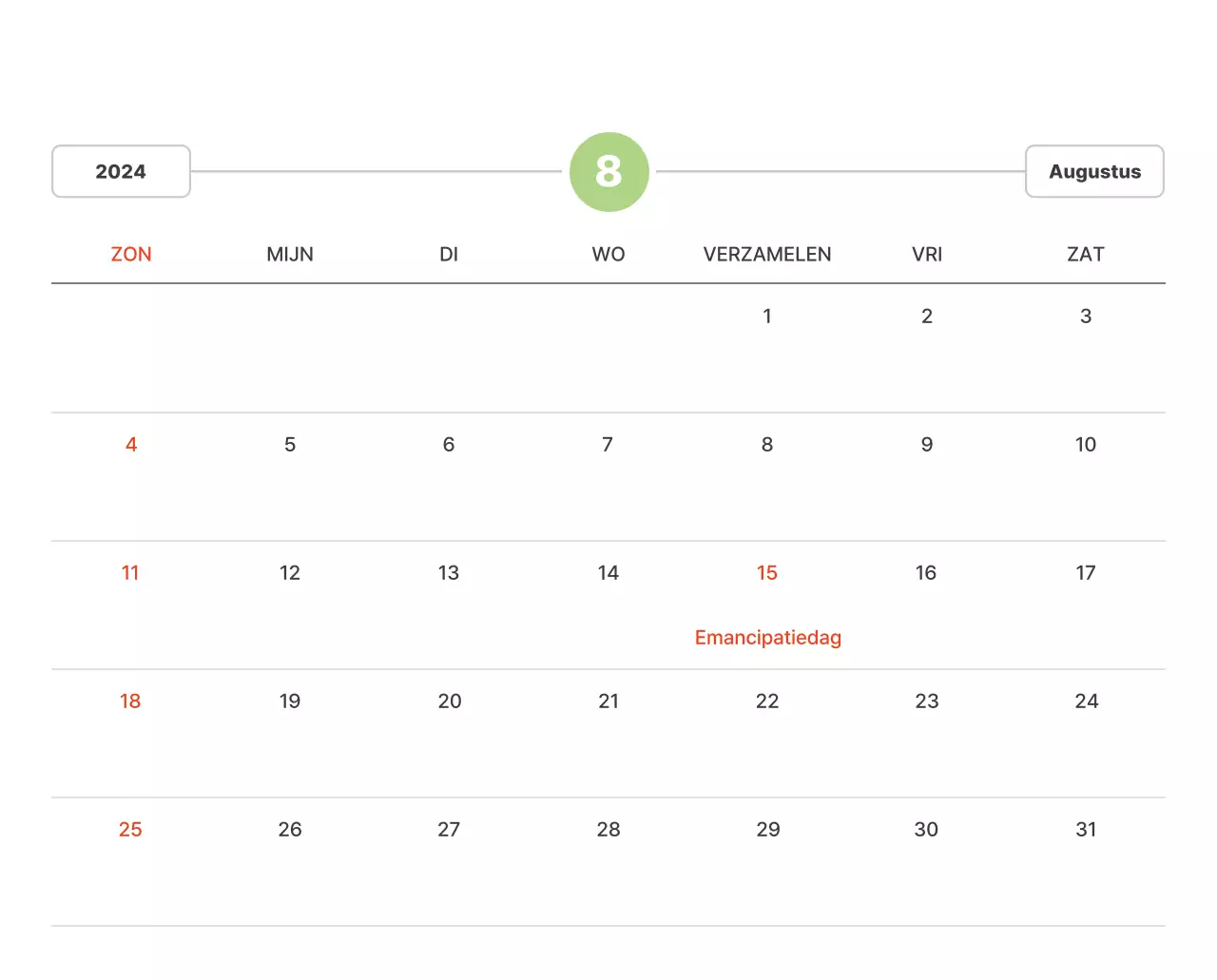Pick Sunday August 4
Viewport: 1217px width, 980px height.
pyautogui.click(x=131, y=445)
